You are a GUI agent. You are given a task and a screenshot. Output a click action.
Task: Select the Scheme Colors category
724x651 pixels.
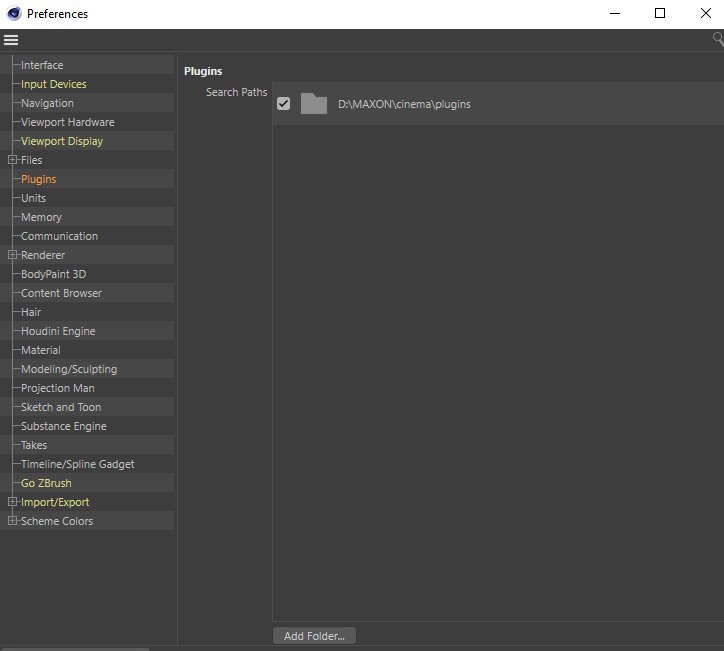(x=57, y=521)
